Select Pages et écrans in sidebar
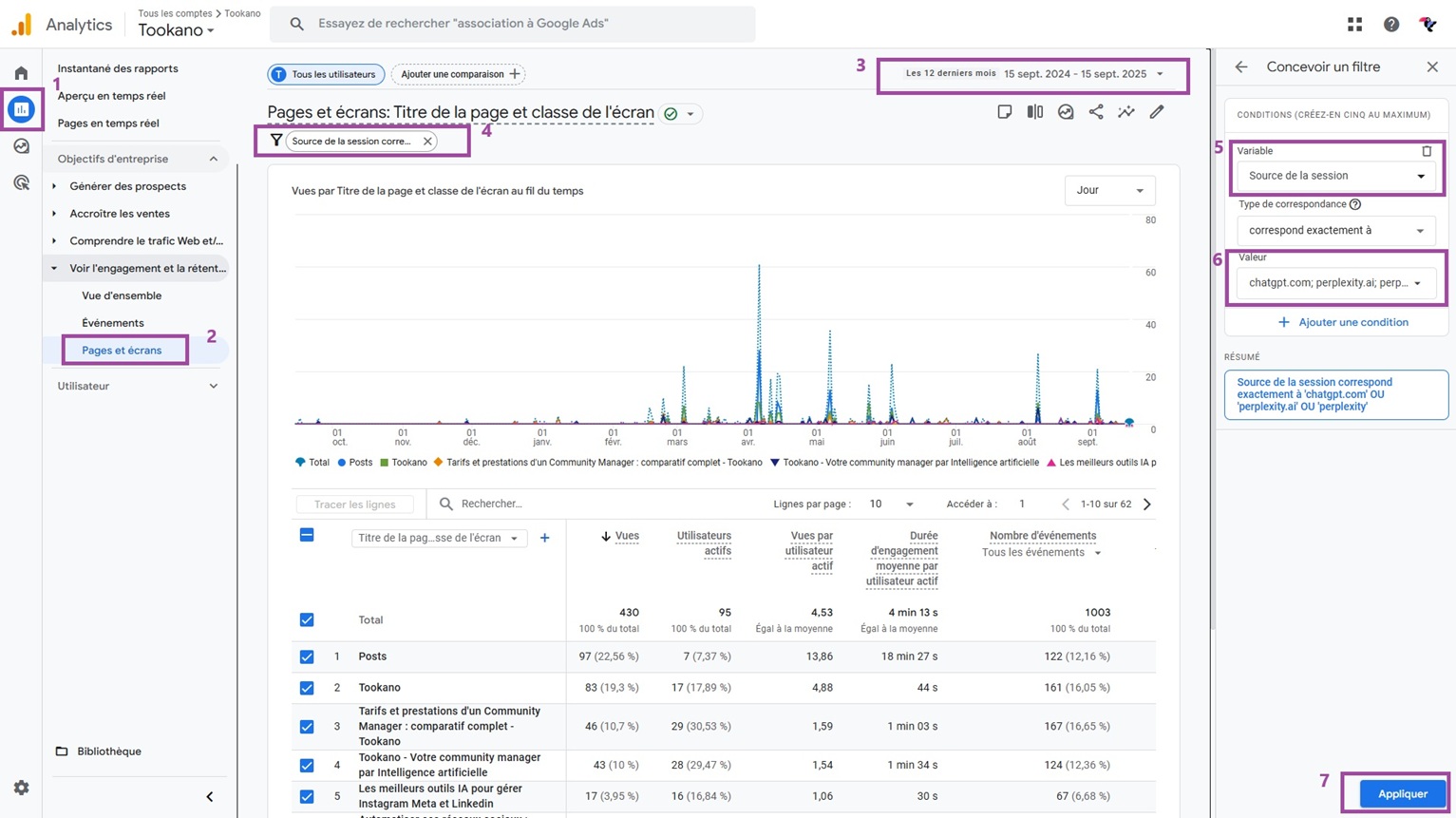The width and height of the screenshot is (1456, 818). pyautogui.click(x=122, y=351)
